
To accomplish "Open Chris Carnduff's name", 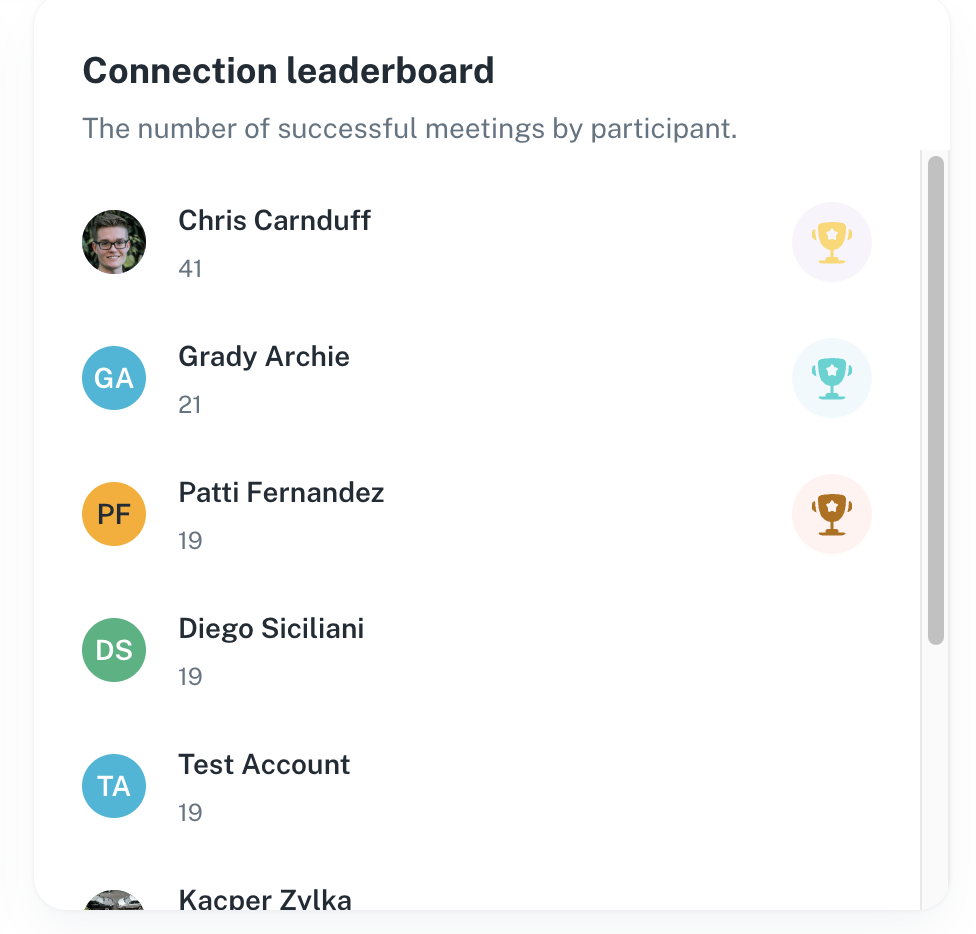I will tap(274, 221).
